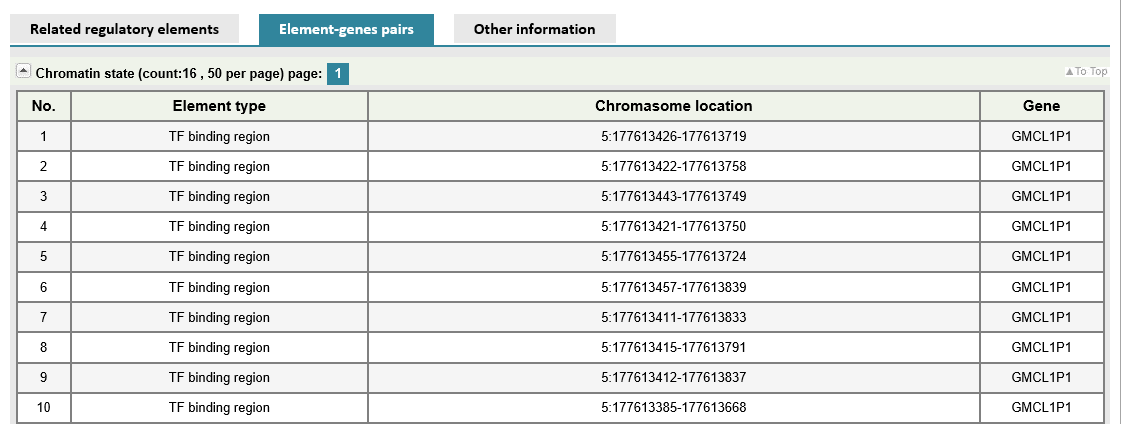Click GMCL1P1 gene in row 6
1123x424 pixels.
pos(1041,287)
